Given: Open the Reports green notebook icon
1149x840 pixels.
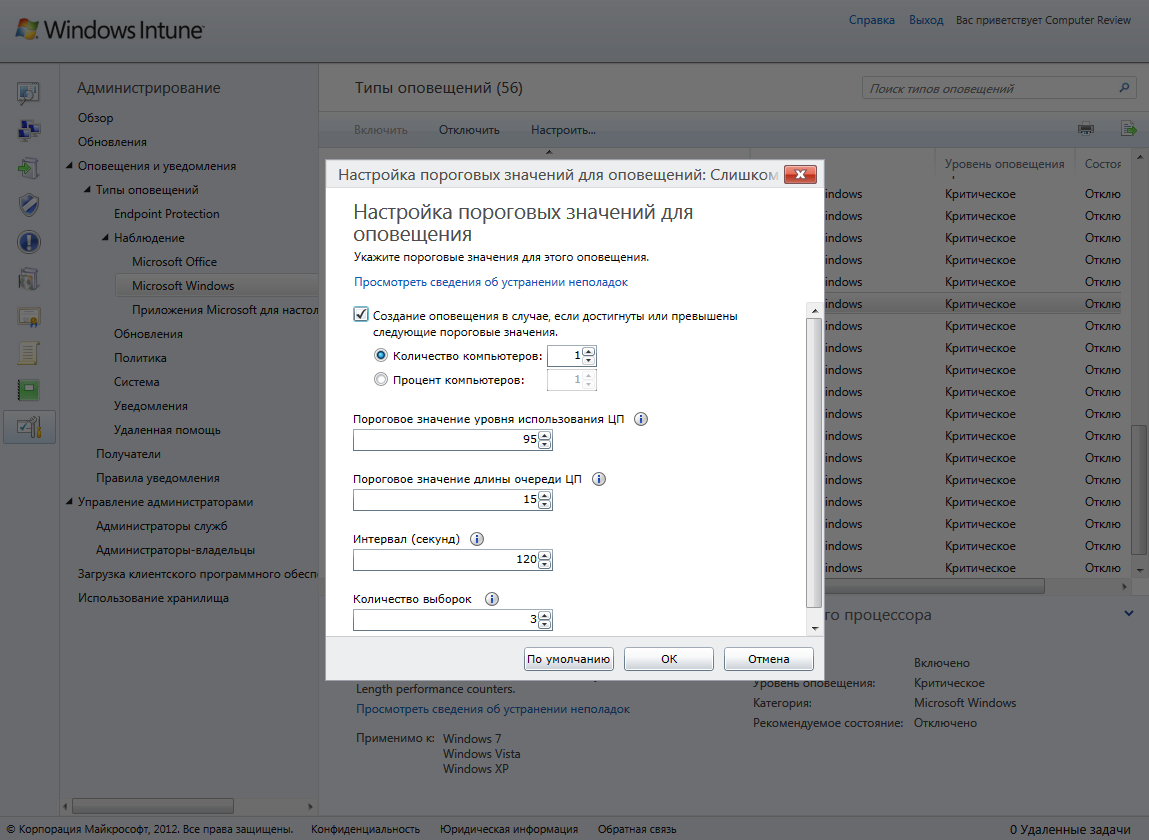Looking at the screenshot, I should tap(29, 390).
